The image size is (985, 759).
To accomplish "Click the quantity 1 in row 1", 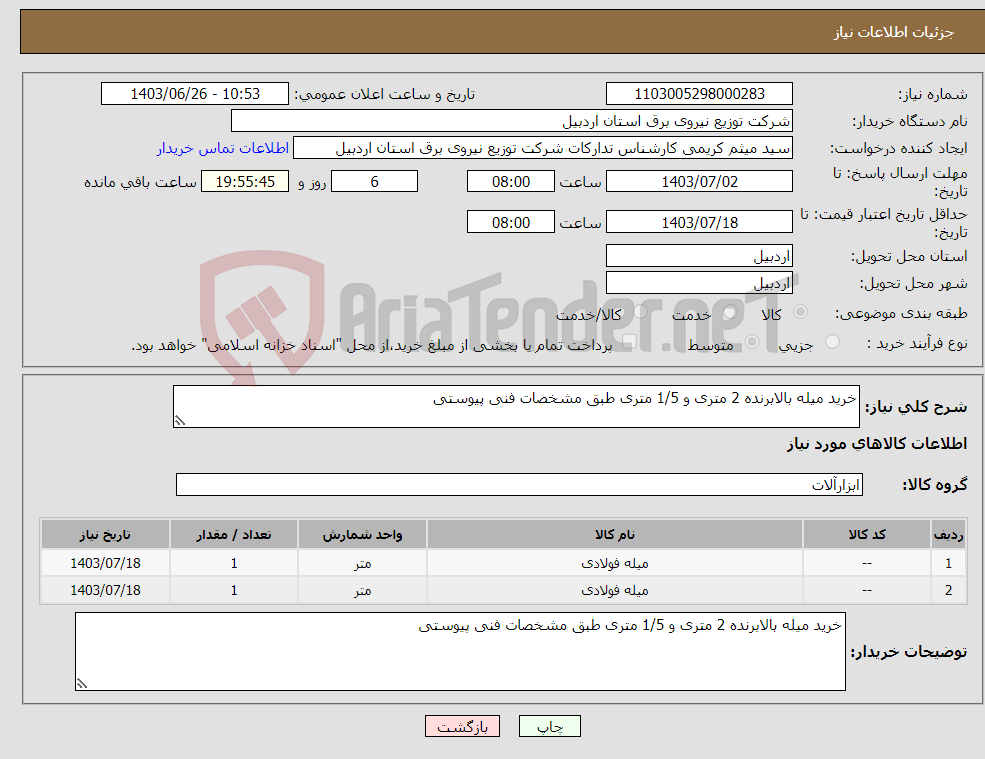I will 234,564.
